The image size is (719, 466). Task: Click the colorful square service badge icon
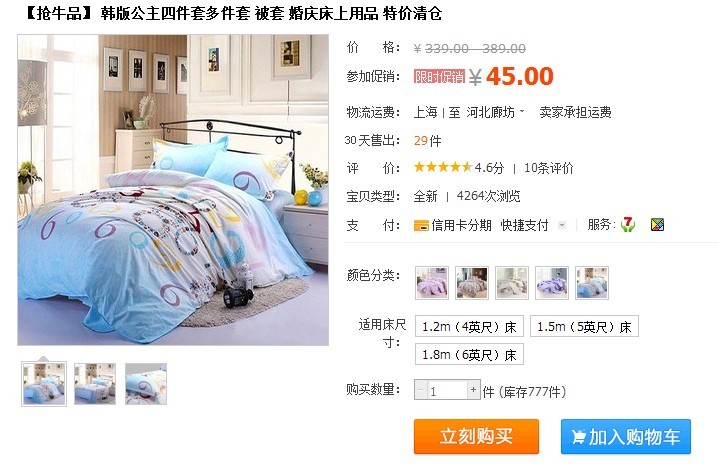pos(658,224)
